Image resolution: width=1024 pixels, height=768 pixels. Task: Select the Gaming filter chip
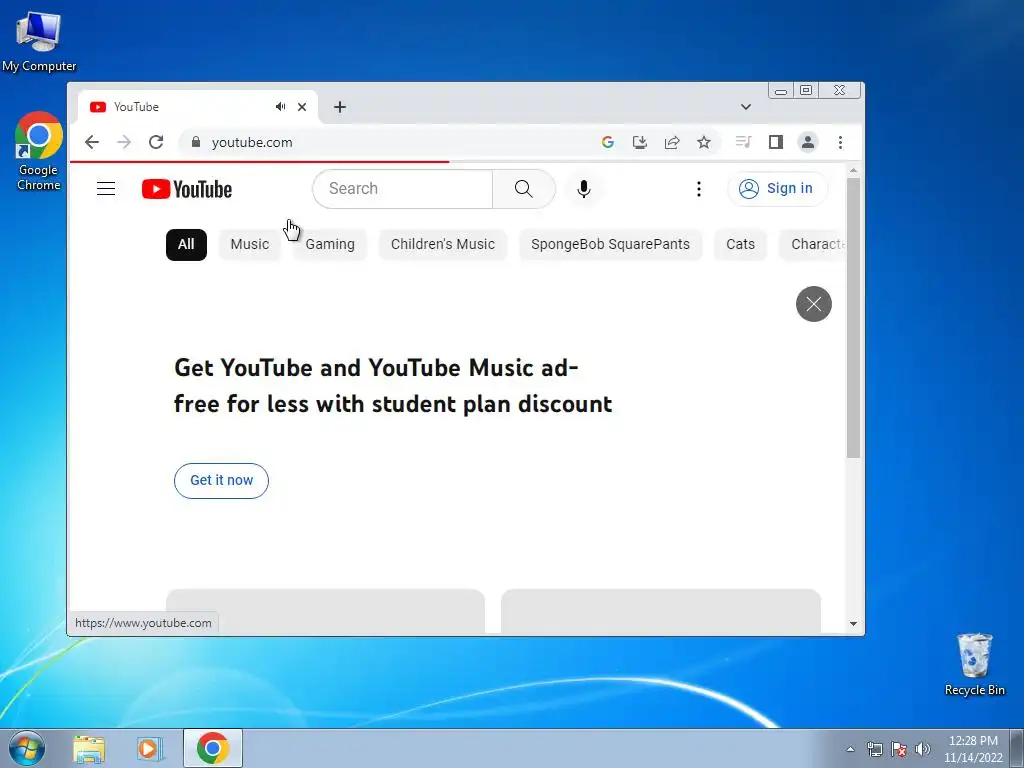coord(330,245)
